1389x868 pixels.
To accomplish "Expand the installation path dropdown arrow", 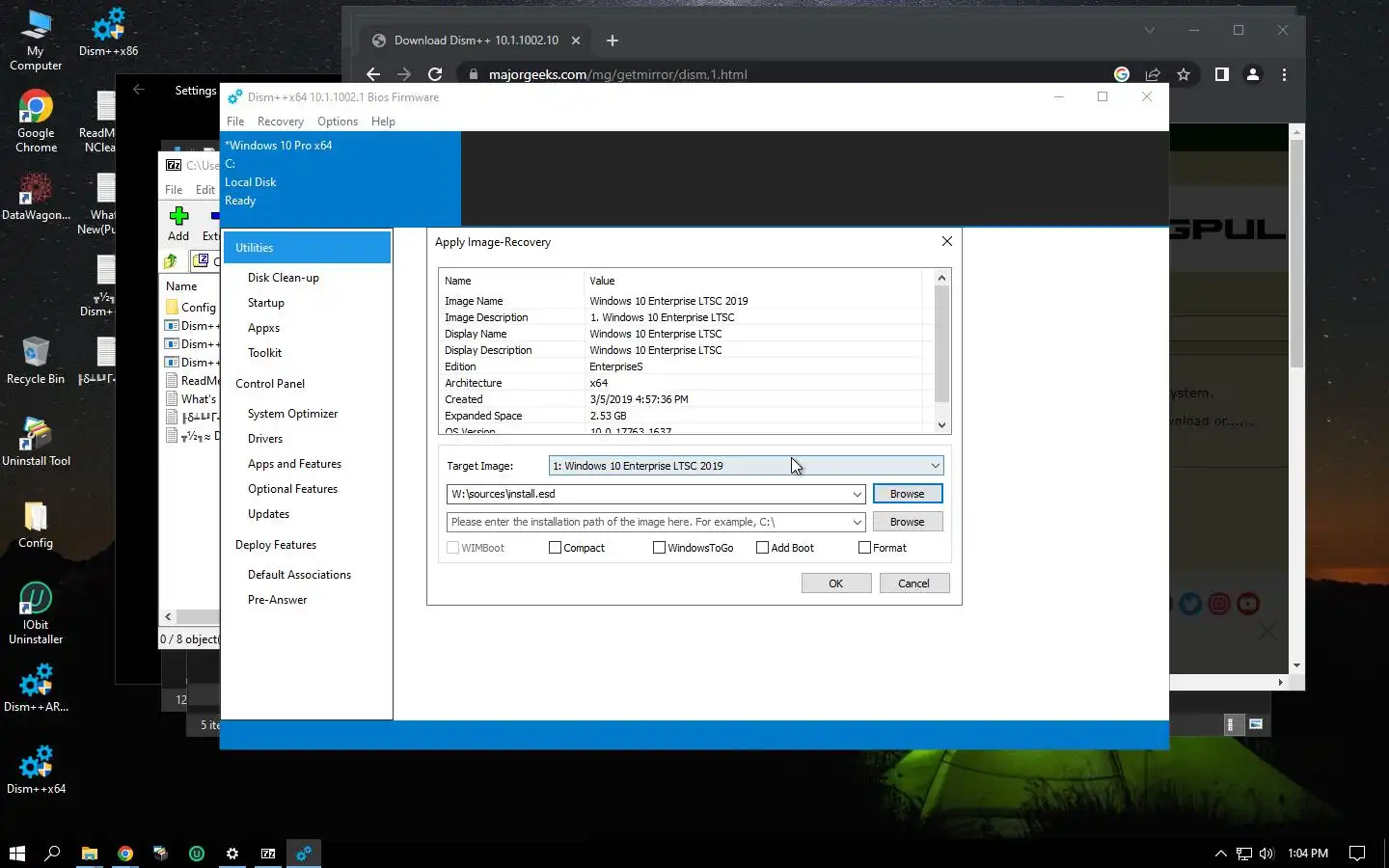I will tap(857, 522).
